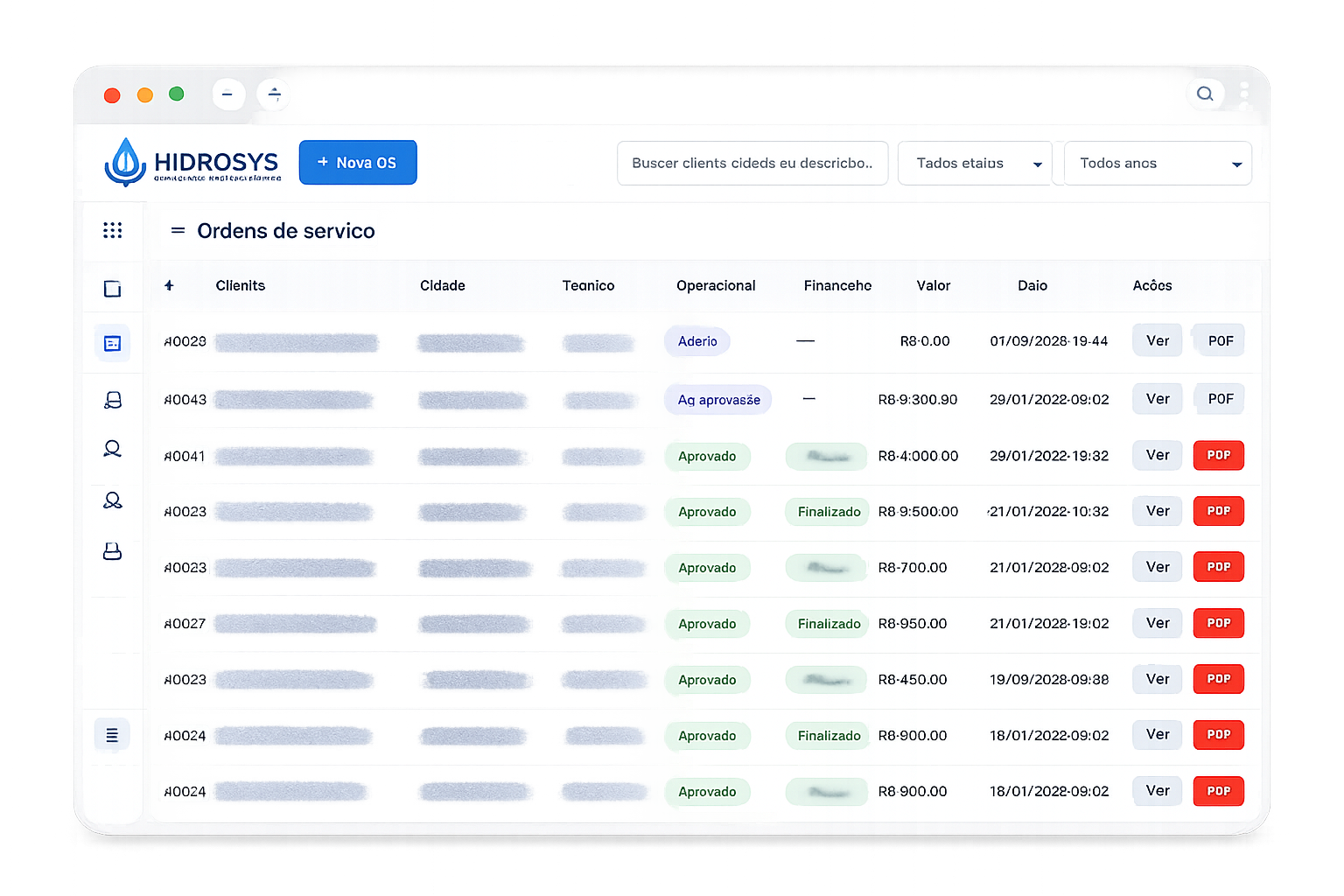Select order number A0028
Viewport: 1344px width, 896px height.
[x=185, y=341]
